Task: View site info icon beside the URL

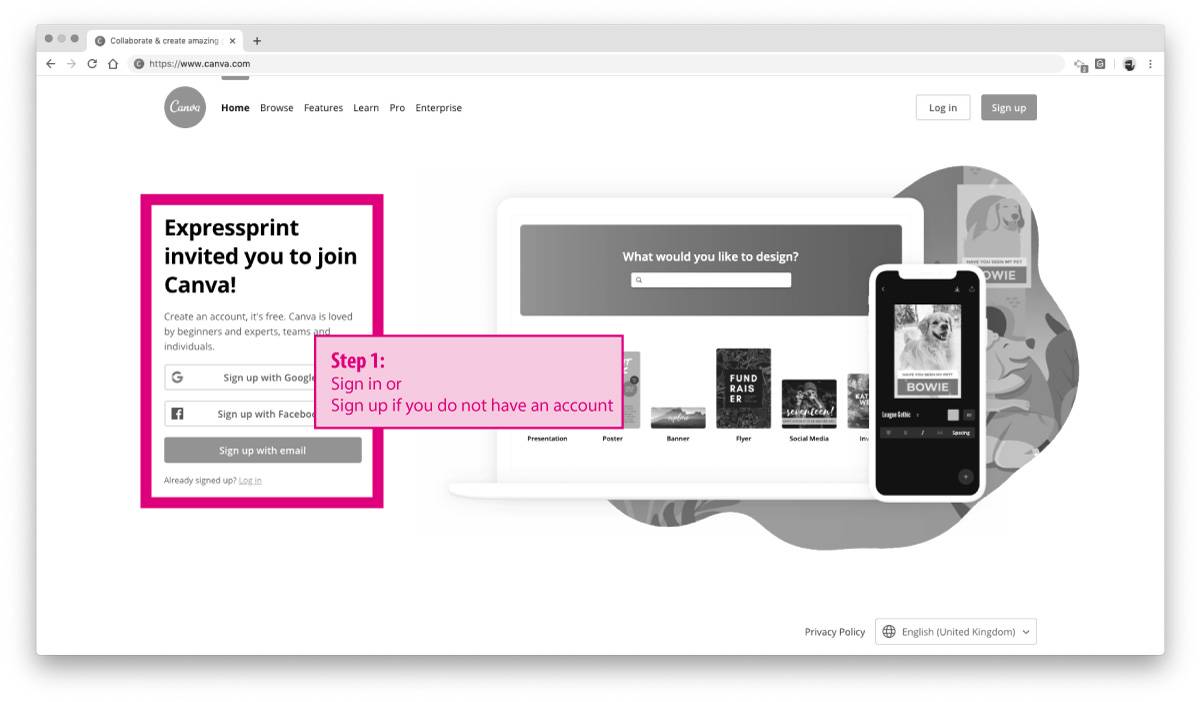Action: (139, 64)
